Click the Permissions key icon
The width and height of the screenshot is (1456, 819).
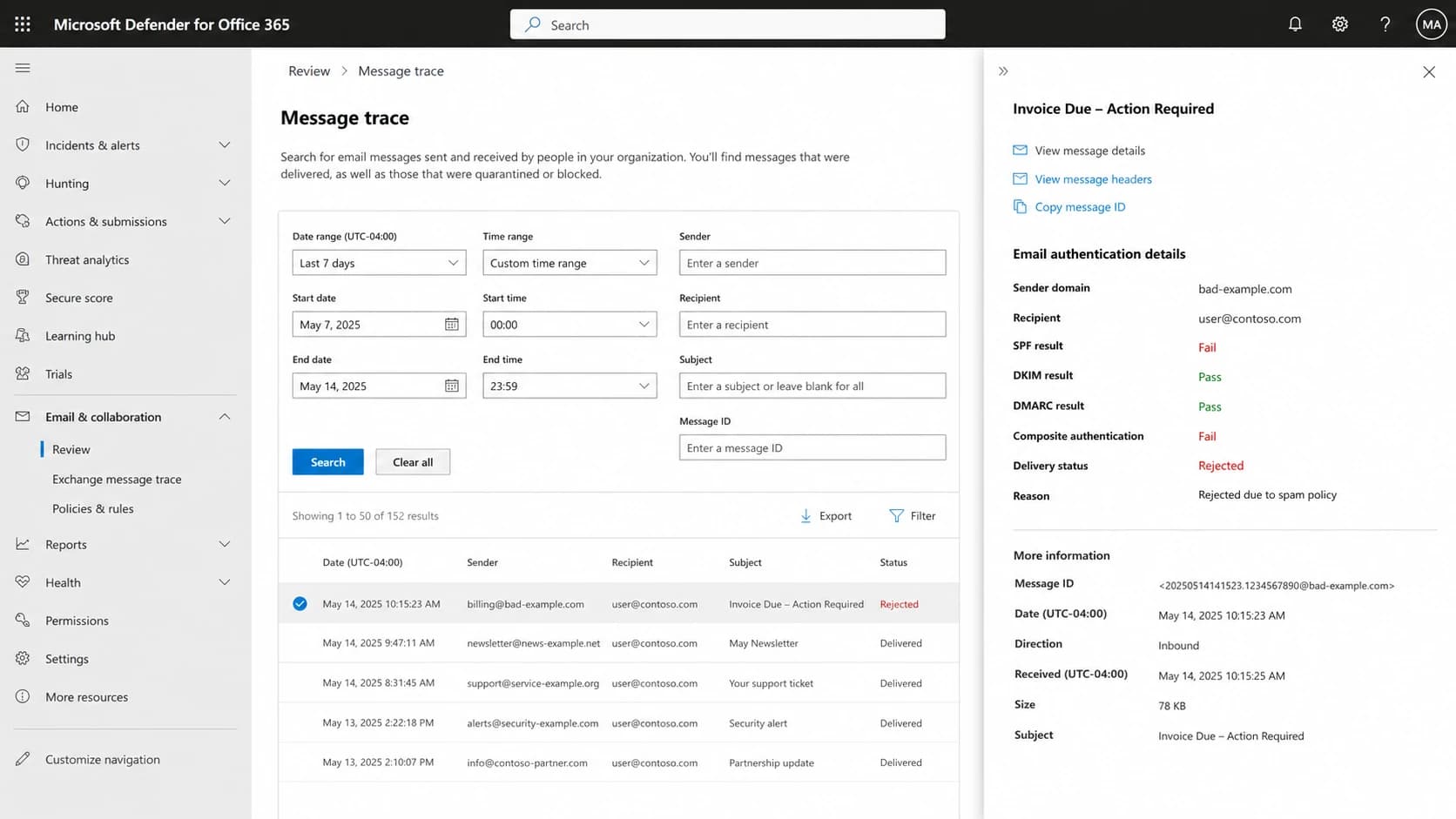pyautogui.click(x=23, y=620)
